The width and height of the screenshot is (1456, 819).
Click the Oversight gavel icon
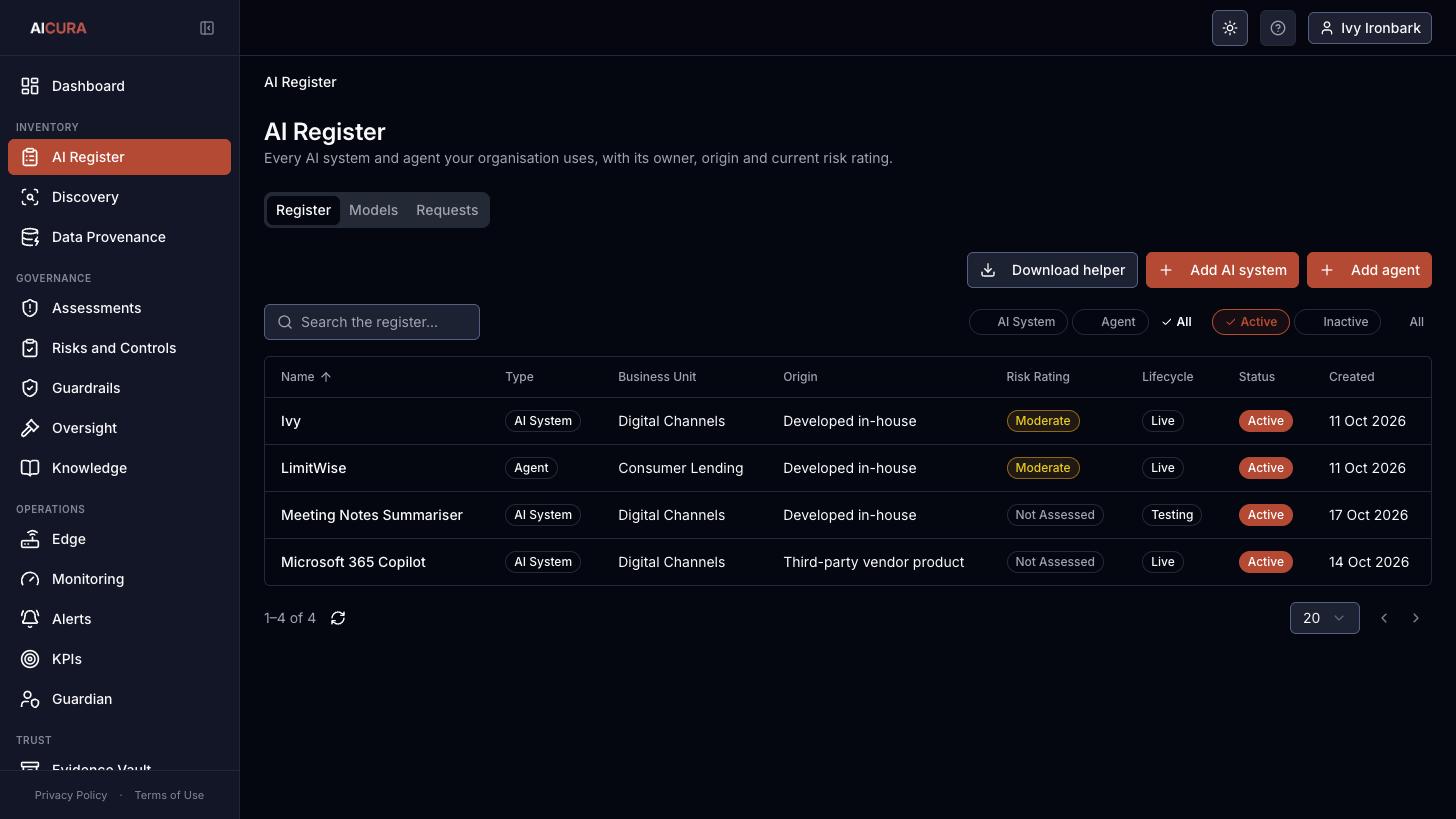tap(30, 428)
